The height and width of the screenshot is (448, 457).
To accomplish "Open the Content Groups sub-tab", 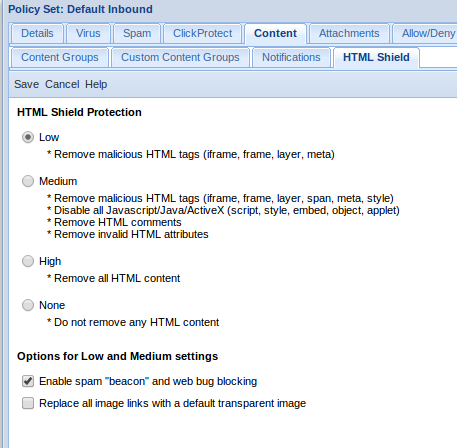I will click(60, 57).
